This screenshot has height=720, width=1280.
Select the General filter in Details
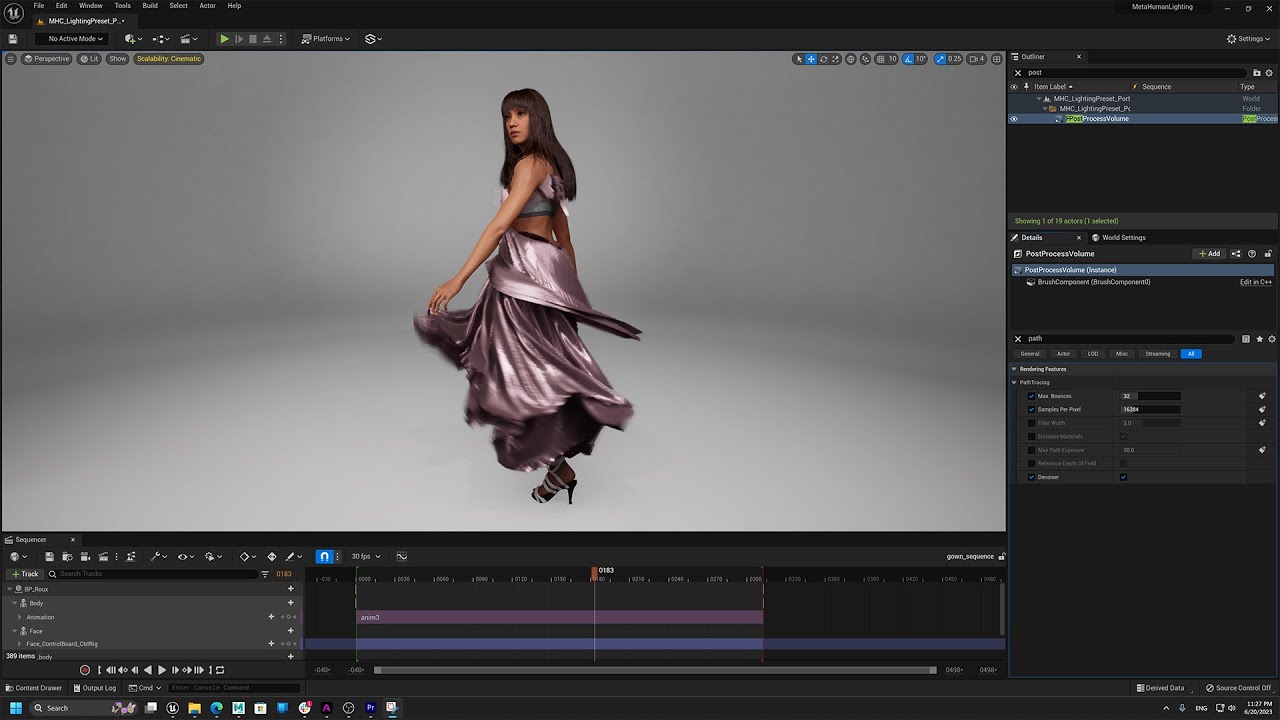(1030, 354)
